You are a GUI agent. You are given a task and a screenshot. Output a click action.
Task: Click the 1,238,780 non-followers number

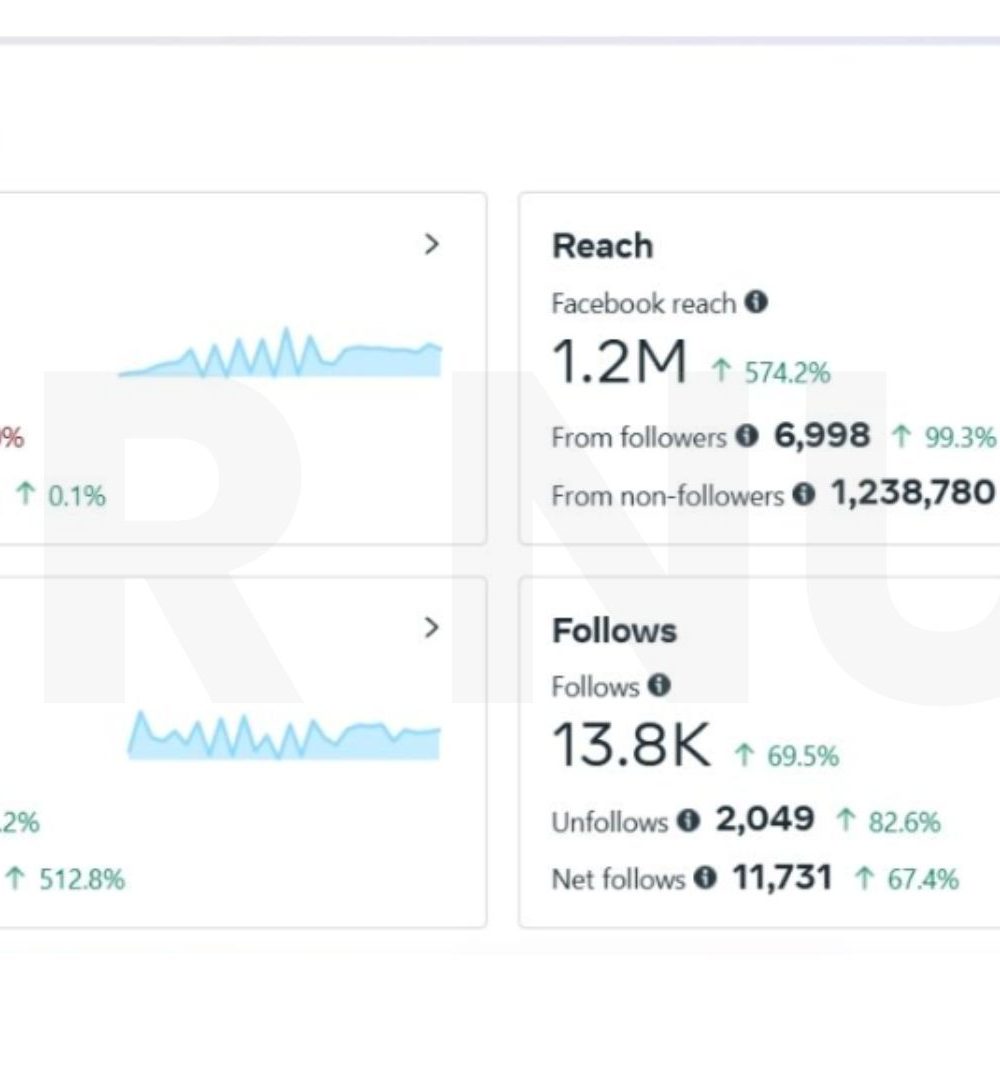913,493
